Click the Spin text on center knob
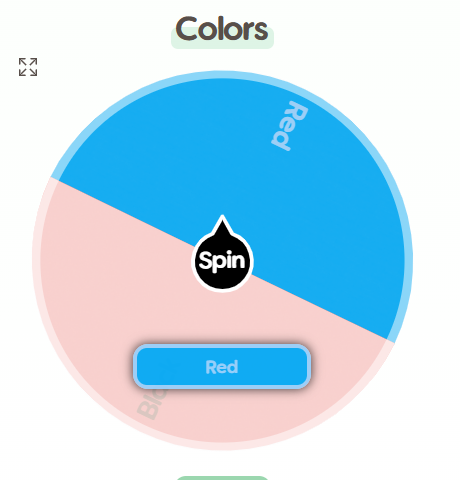This screenshot has width=460, height=480. coord(222,260)
